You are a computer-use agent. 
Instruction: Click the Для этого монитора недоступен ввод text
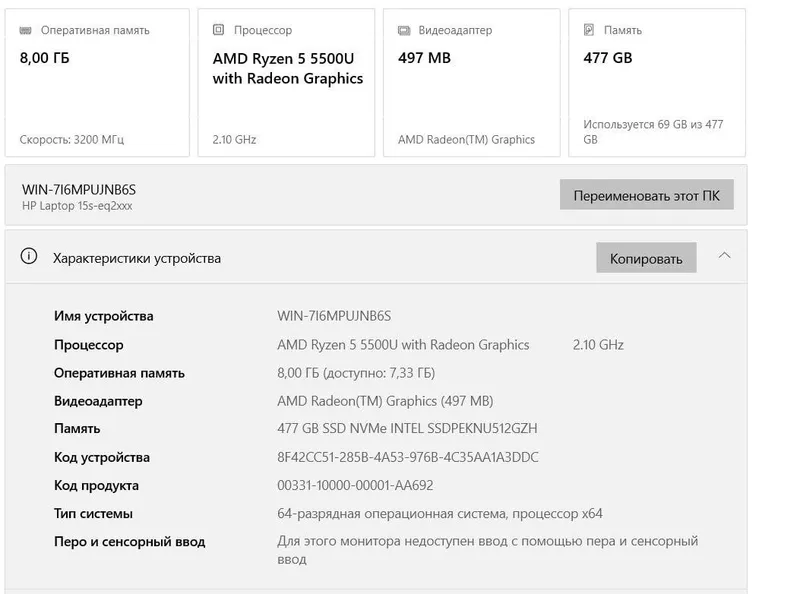pyautogui.click(x=487, y=550)
